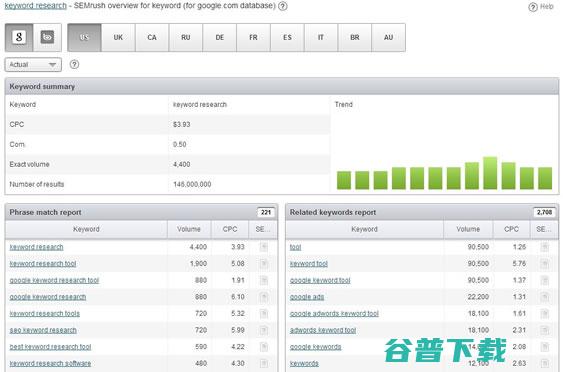The image size is (563, 372).
Task: Select the Google search engine icon
Action: click(x=19, y=37)
